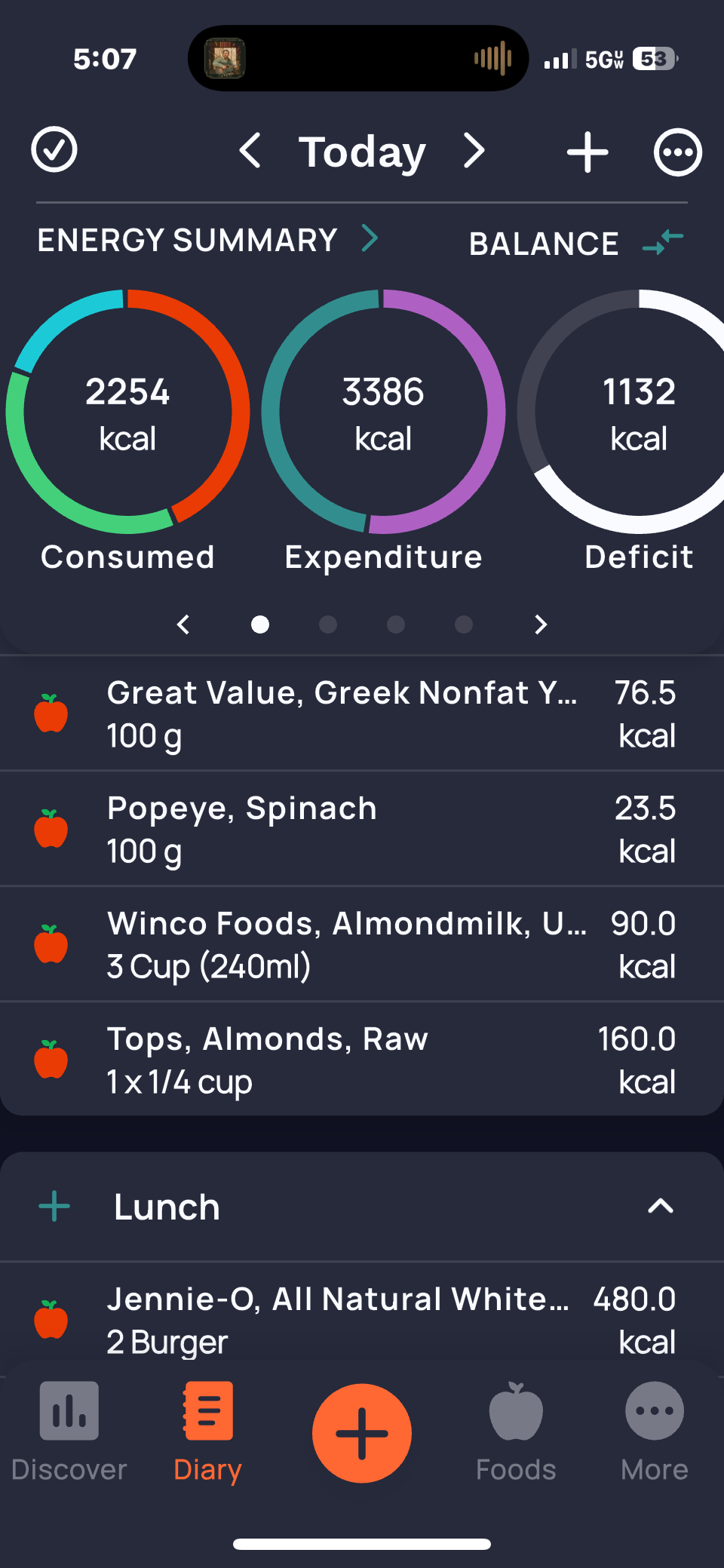This screenshot has height=1568, width=724.
Task: Go to previous day with left chevron
Action: click(x=250, y=151)
